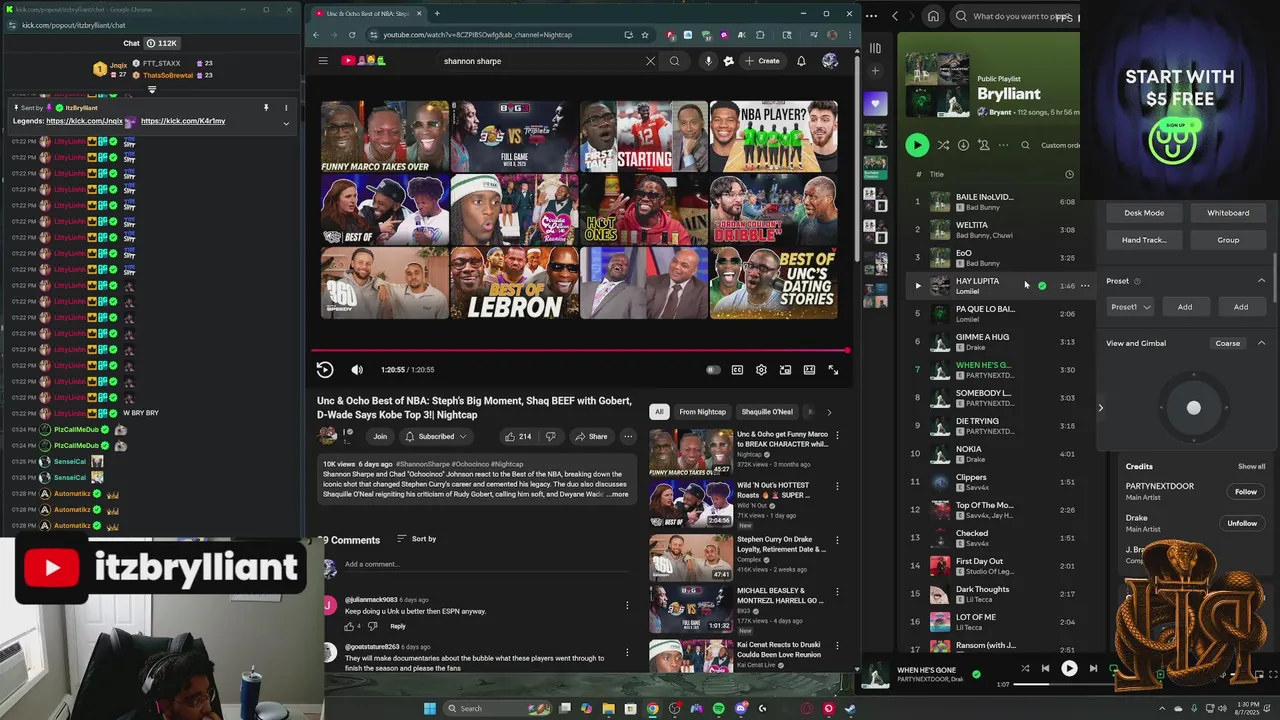Select the From Nightcap chip
The image size is (1280, 720).
[x=702, y=412]
